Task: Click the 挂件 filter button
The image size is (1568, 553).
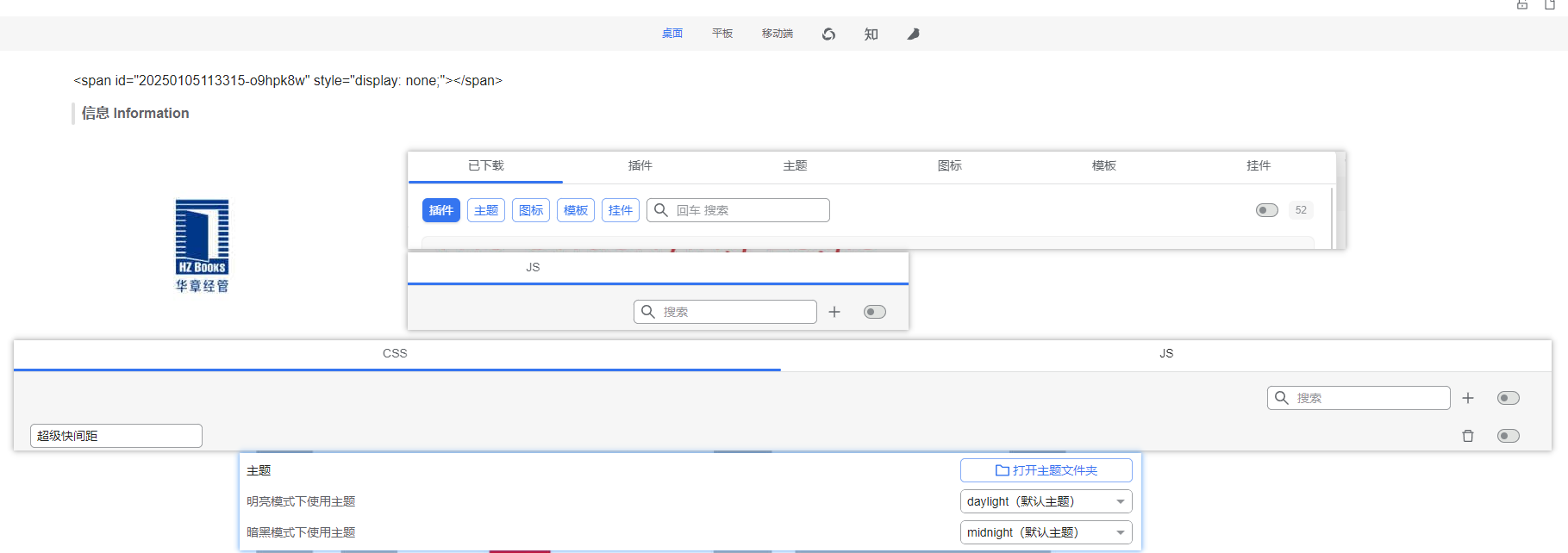Action: pyautogui.click(x=621, y=210)
